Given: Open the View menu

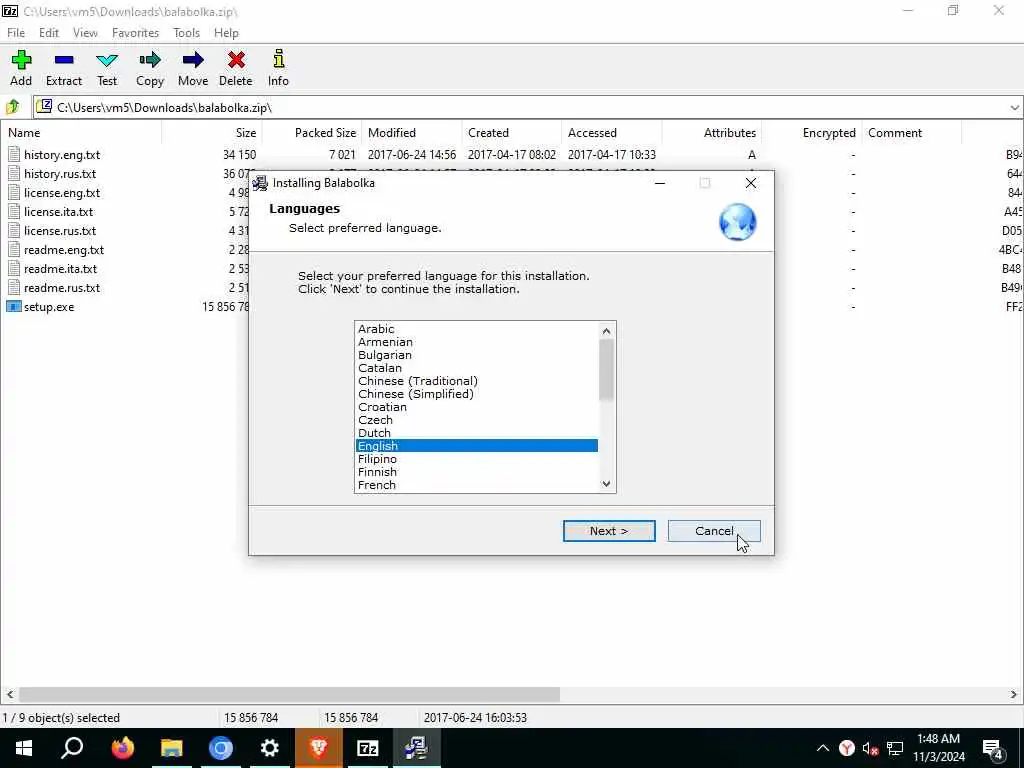Looking at the screenshot, I should click(85, 33).
